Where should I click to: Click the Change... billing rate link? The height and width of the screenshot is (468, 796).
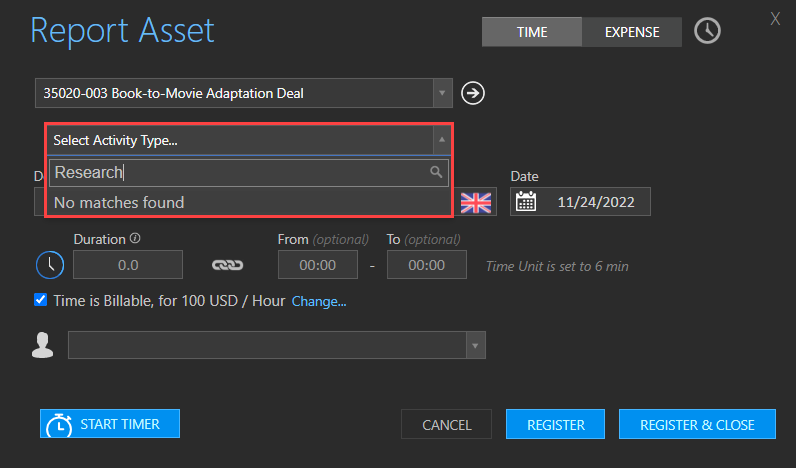point(319,302)
